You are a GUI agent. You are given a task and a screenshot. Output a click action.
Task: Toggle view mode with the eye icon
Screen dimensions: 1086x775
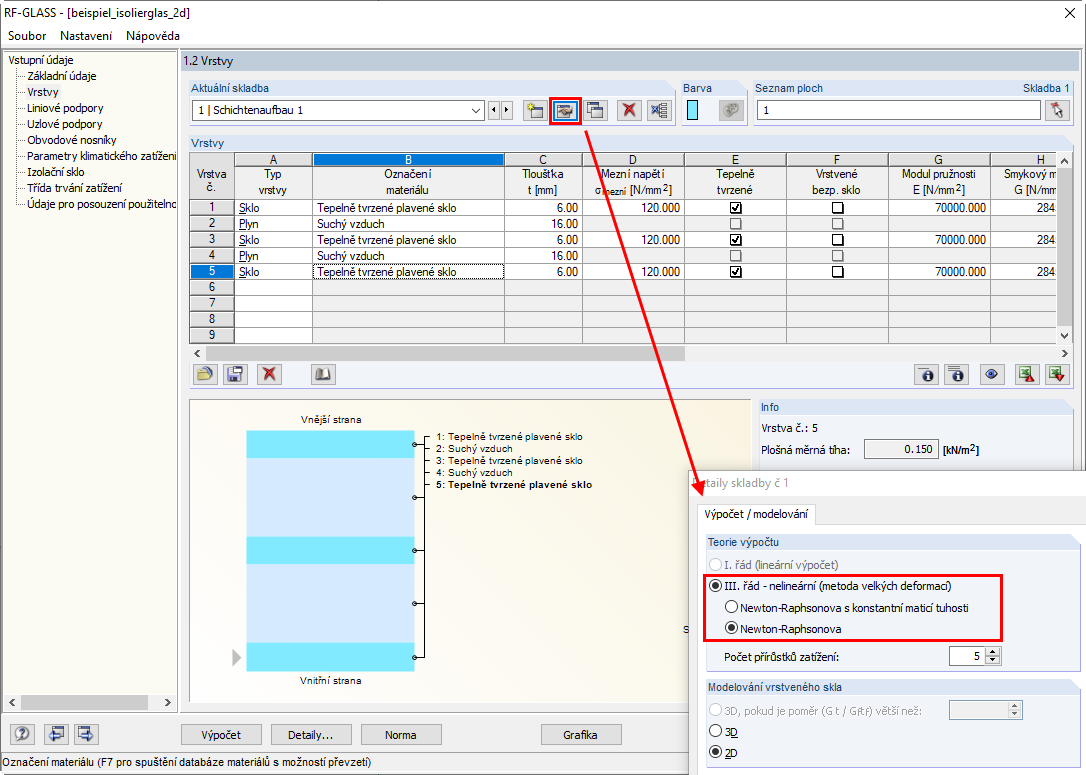[x=992, y=375]
